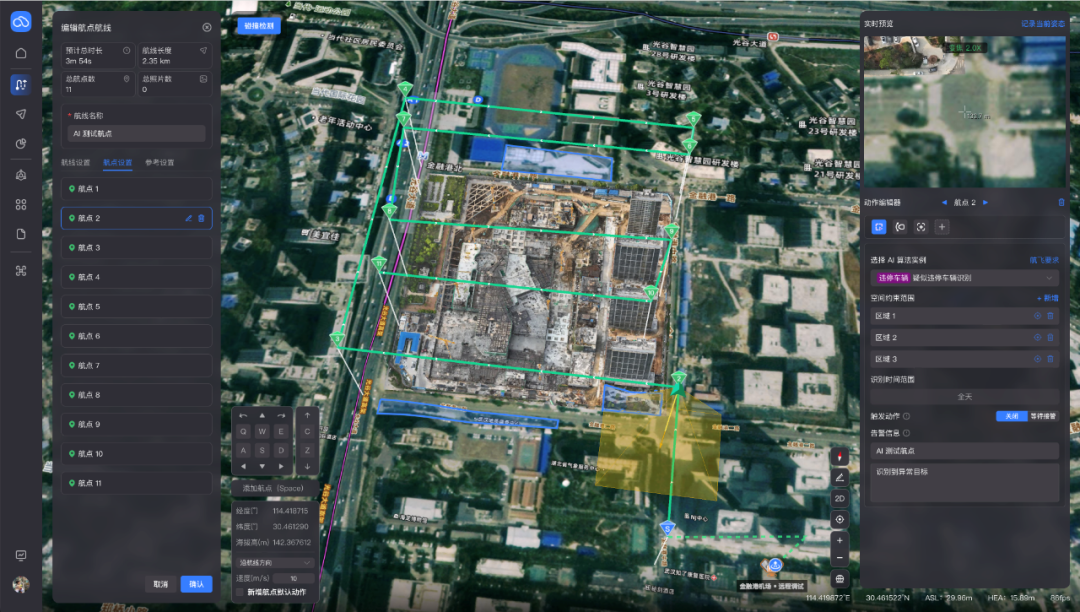The height and width of the screenshot is (612, 1080).
Task: Locate 区域 3 with target icon
Action: [x=1037, y=359]
